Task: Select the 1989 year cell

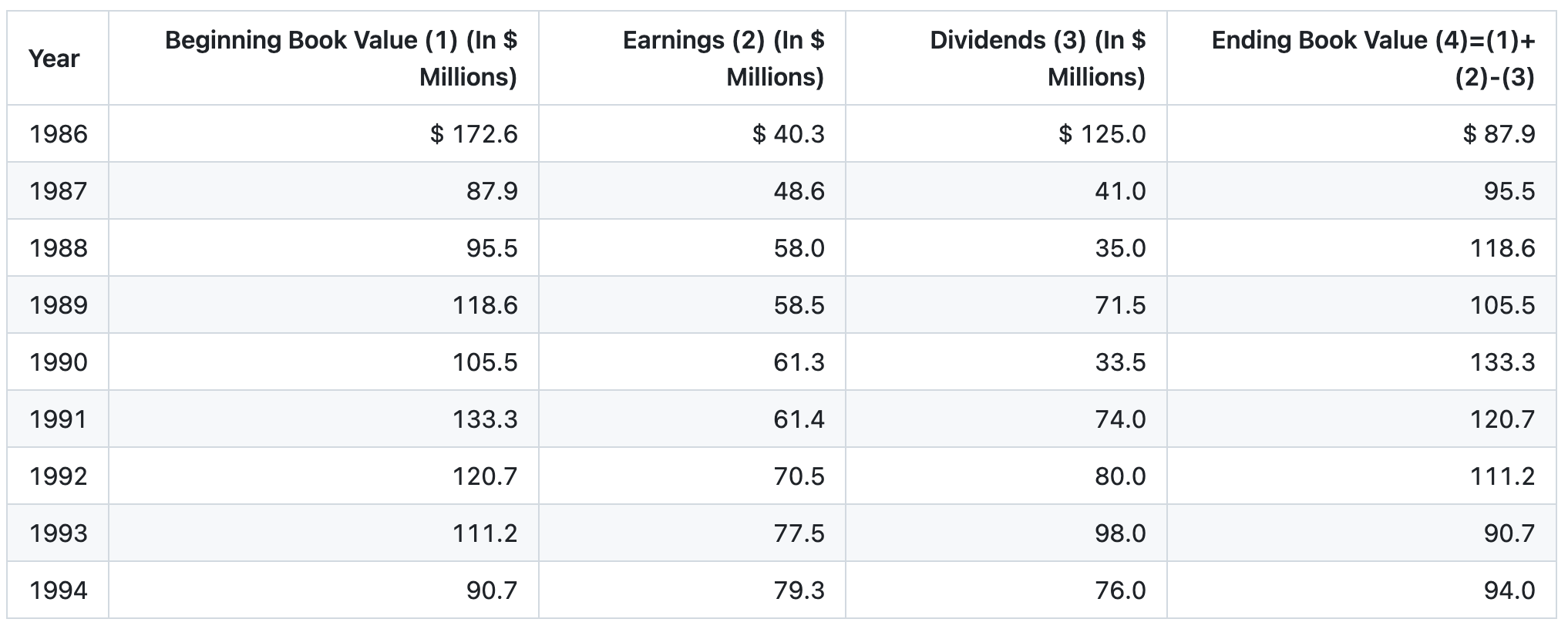Action: point(59,305)
